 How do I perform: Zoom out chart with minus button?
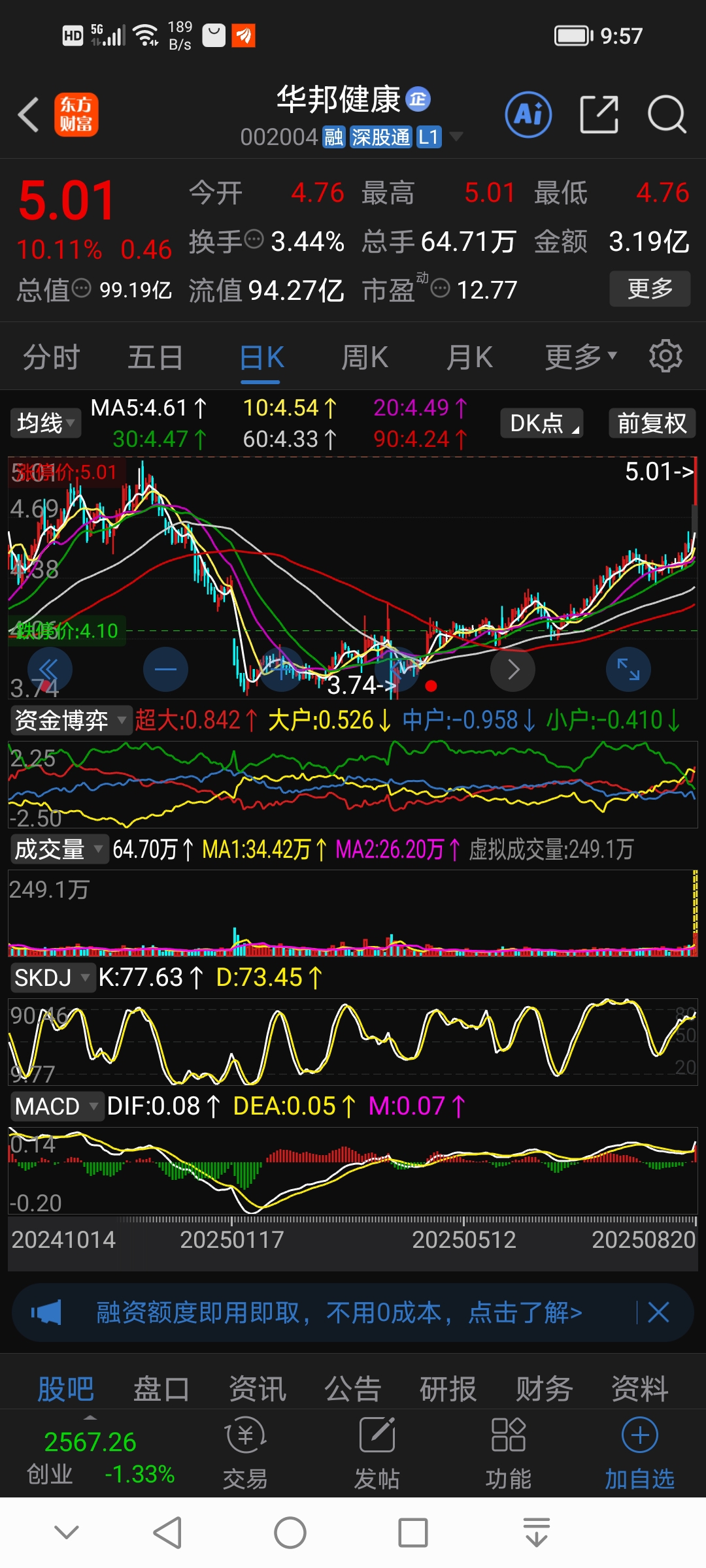click(165, 670)
